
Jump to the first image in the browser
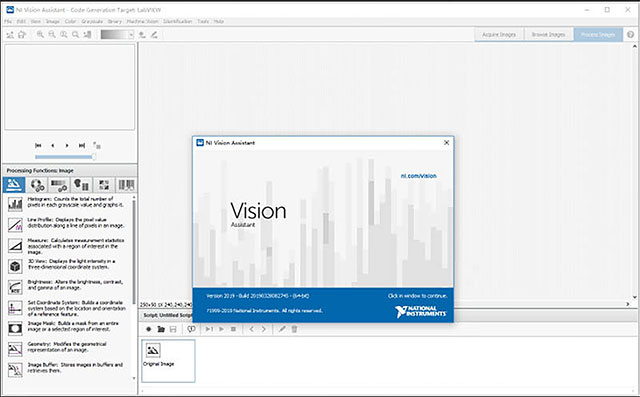pyautogui.click(x=38, y=145)
